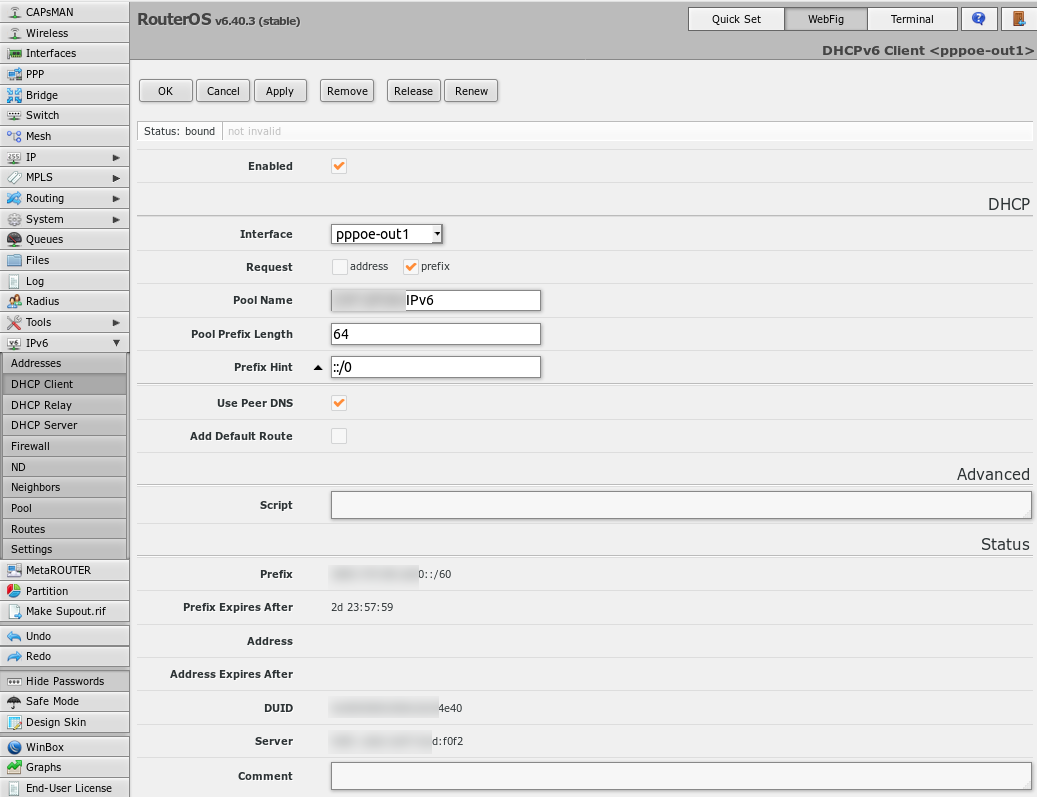Click the Design Skin icon
Screen dimensions: 1037x797
[14, 722]
